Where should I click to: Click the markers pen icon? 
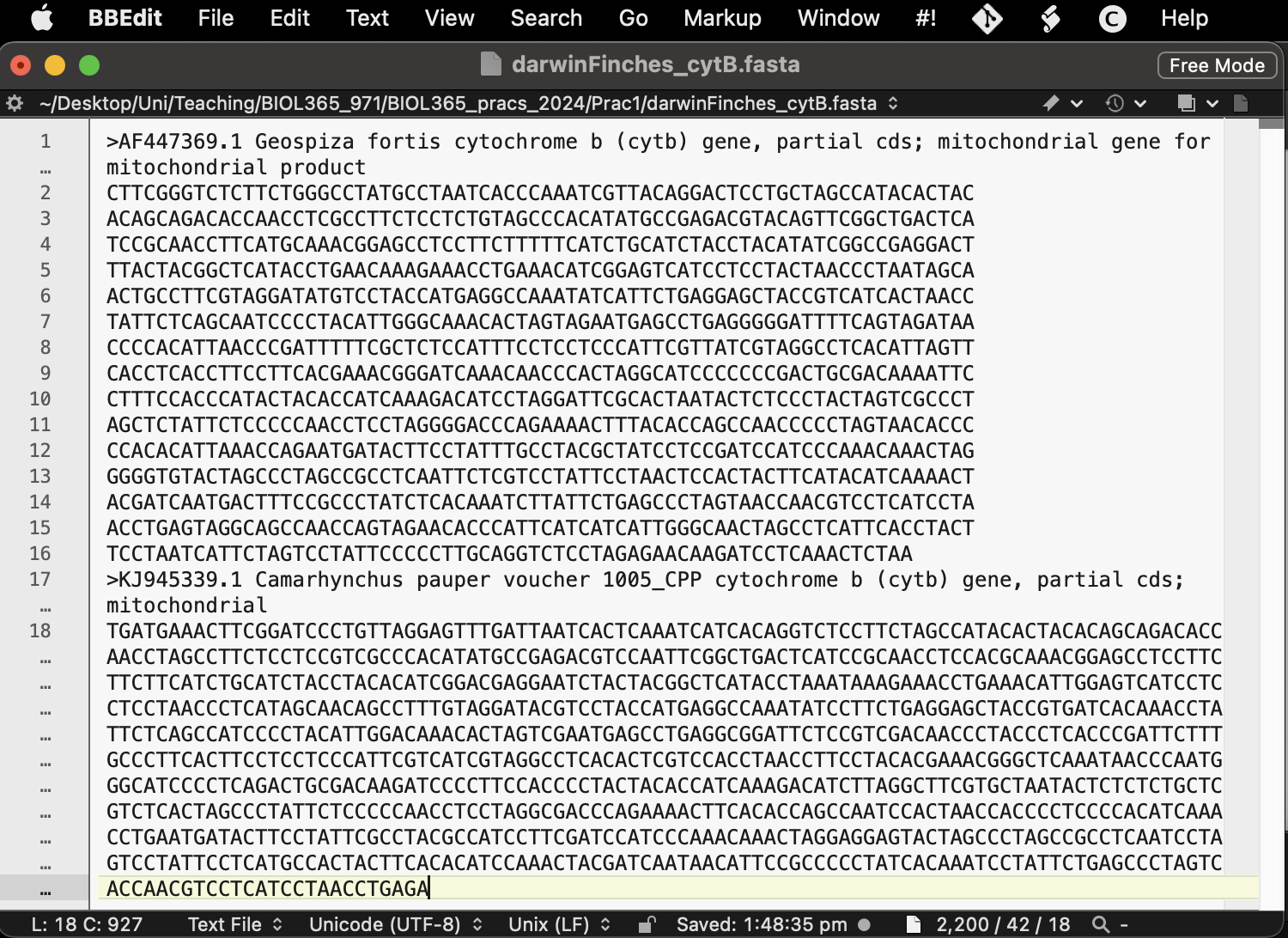tap(1051, 103)
